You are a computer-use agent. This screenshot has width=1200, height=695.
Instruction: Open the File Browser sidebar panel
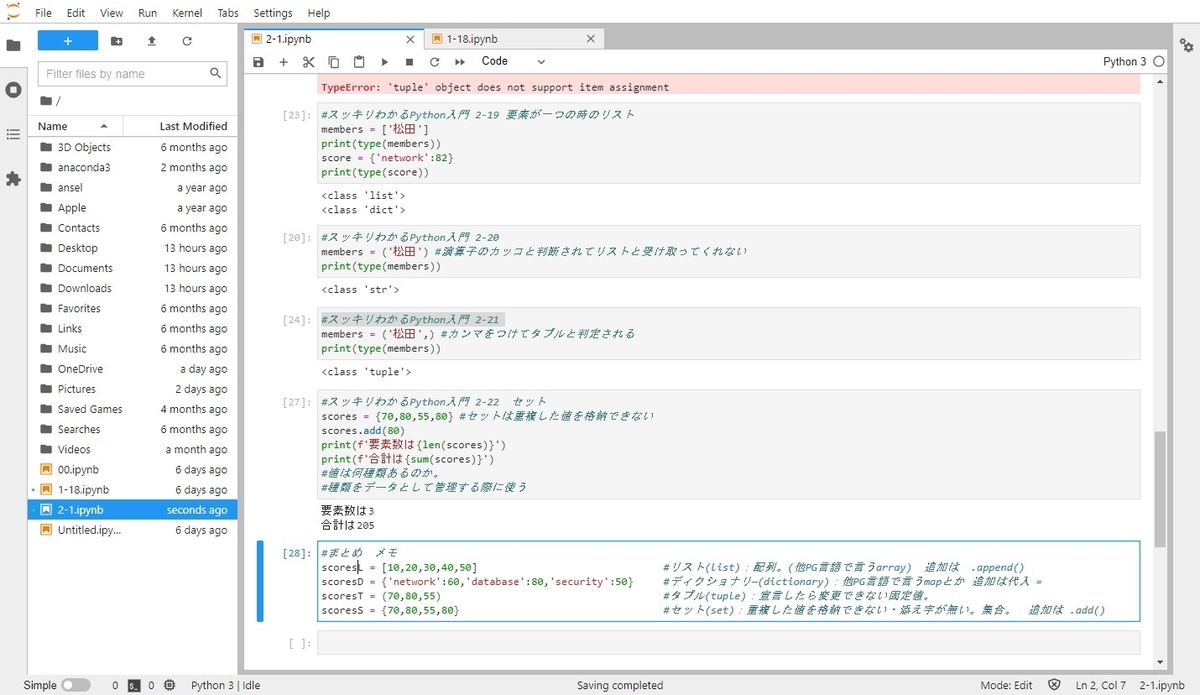(13, 45)
